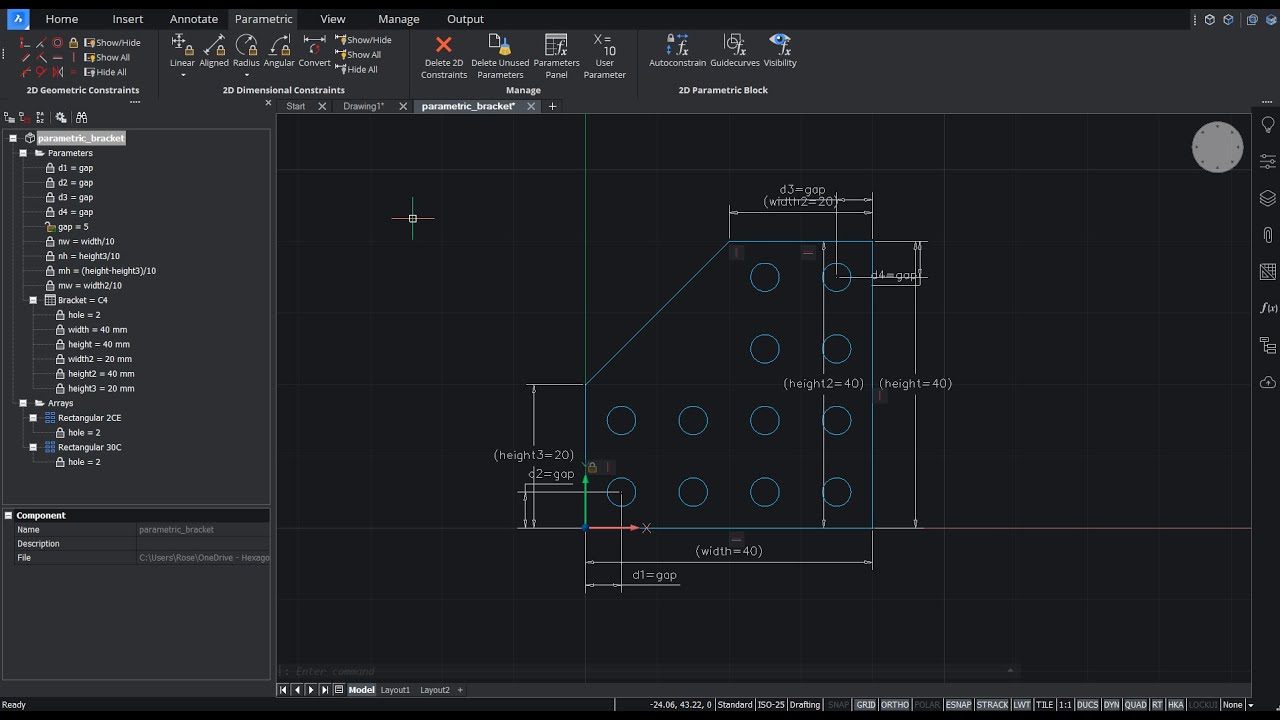The width and height of the screenshot is (1280, 720).
Task: Add a new document tab with plus
Action: 552,106
